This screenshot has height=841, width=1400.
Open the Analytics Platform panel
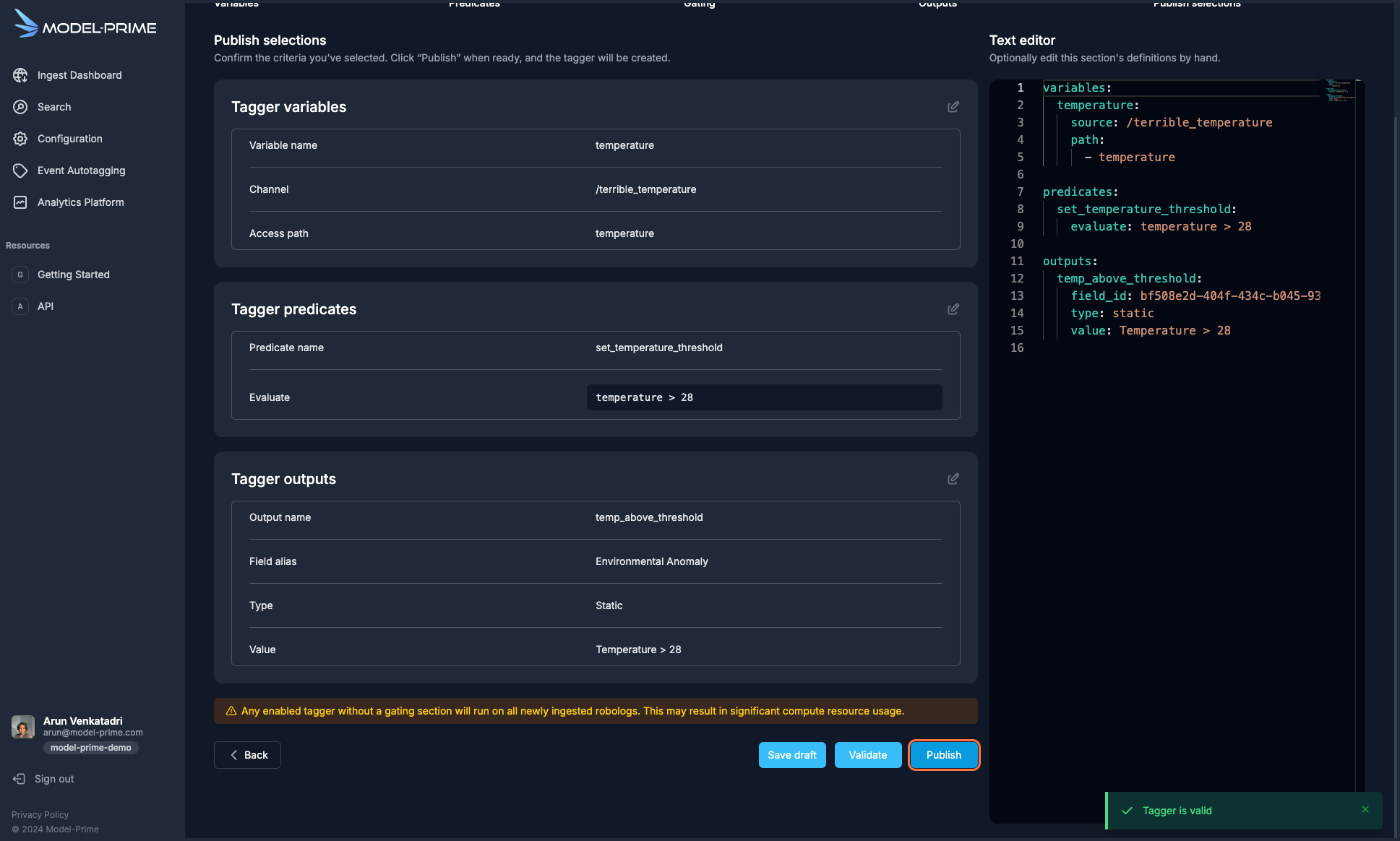(81, 202)
